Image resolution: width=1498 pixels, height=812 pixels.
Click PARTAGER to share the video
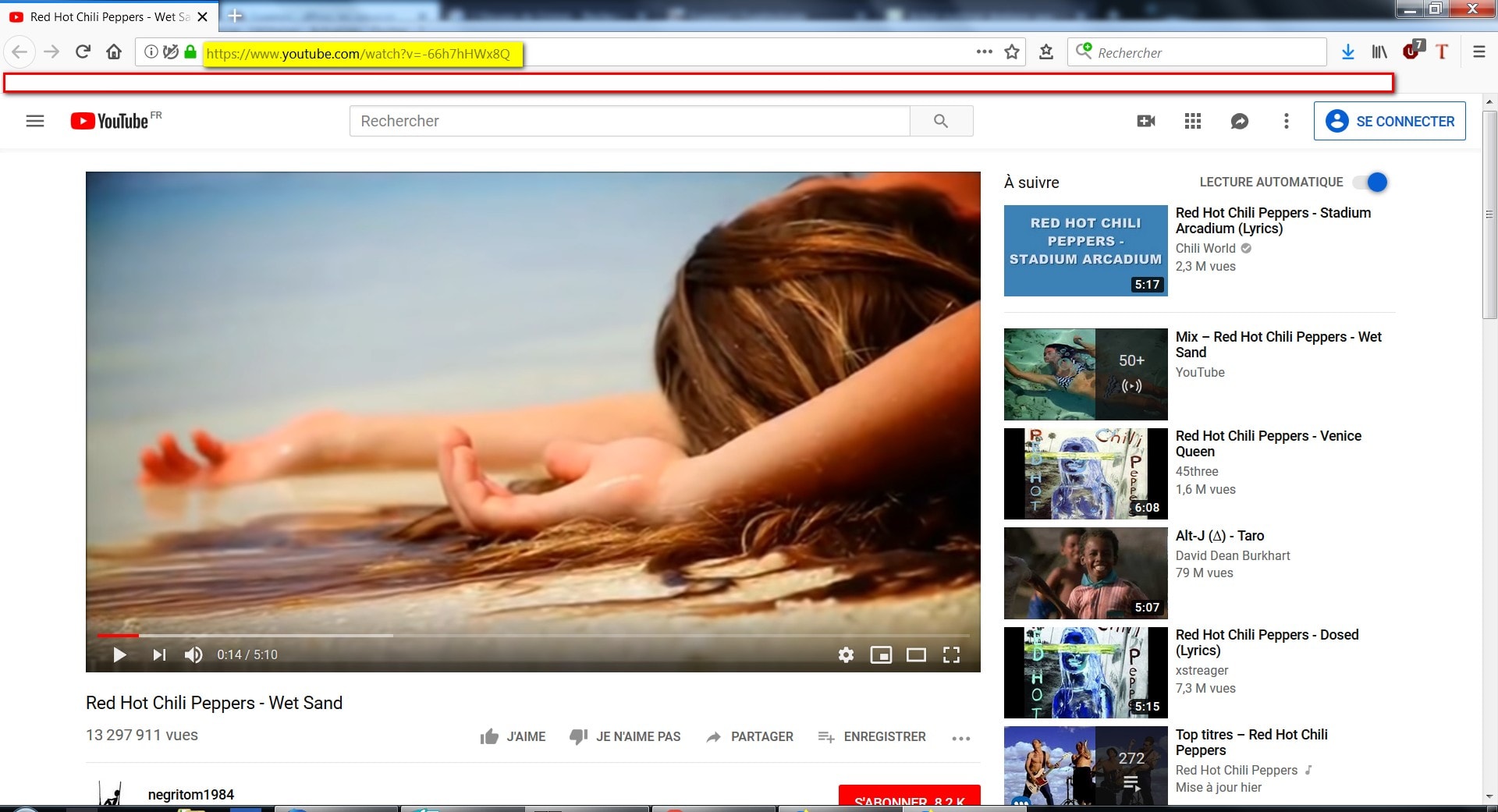(x=750, y=737)
